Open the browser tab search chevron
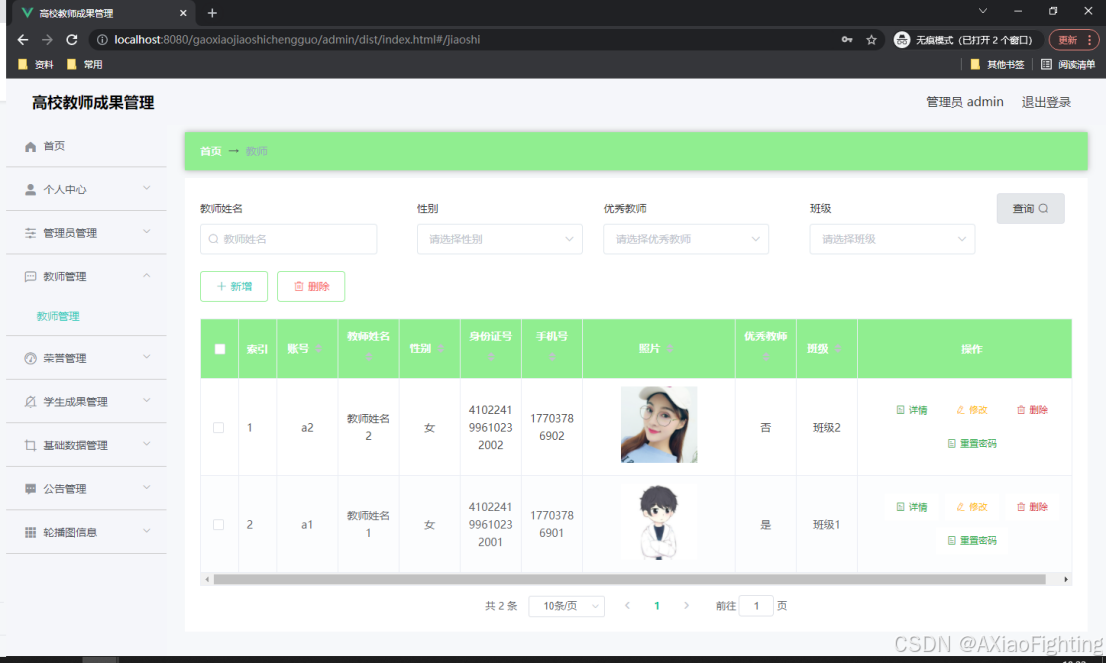This screenshot has width=1107, height=664. [983, 11]
